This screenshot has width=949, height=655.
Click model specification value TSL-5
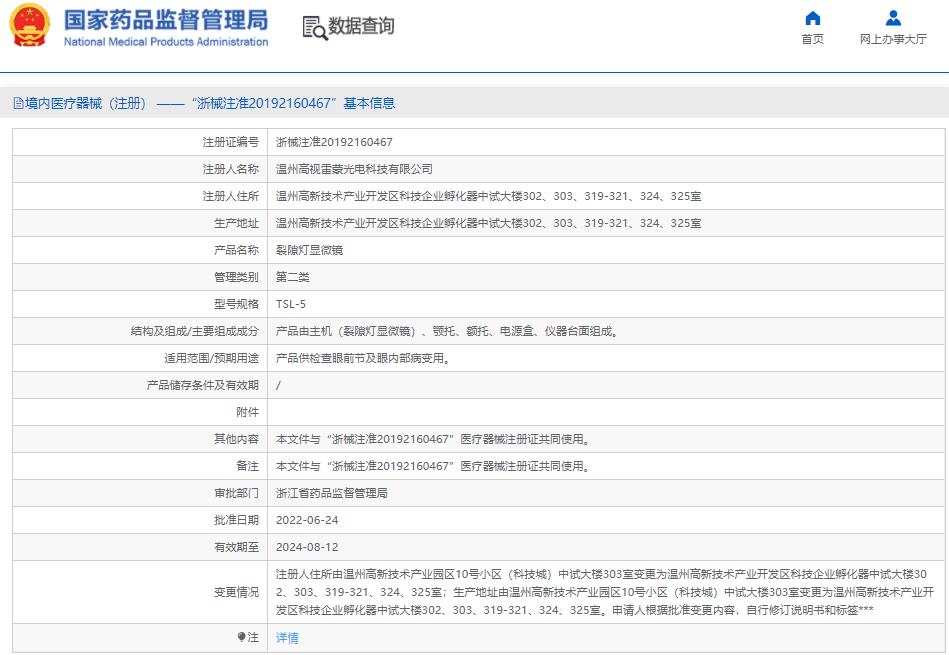(x=291, y=304)
